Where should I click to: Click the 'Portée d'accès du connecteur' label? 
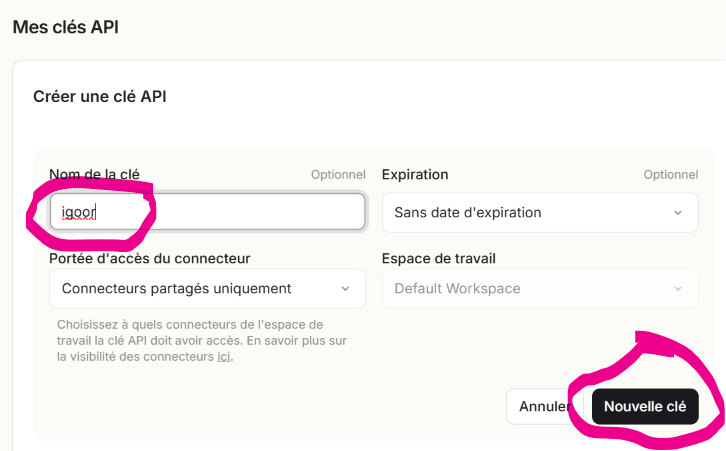tap(150, 258)
